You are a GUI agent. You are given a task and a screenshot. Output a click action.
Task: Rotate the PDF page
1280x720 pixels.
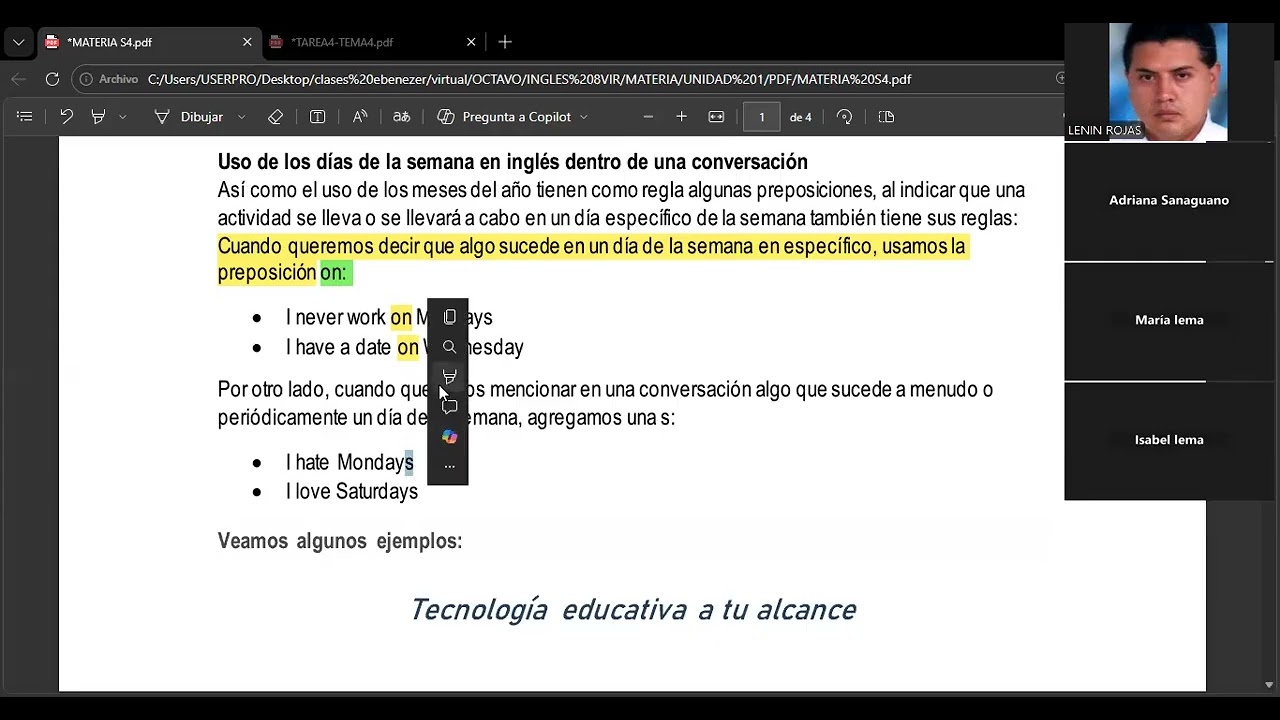point(844,117)
